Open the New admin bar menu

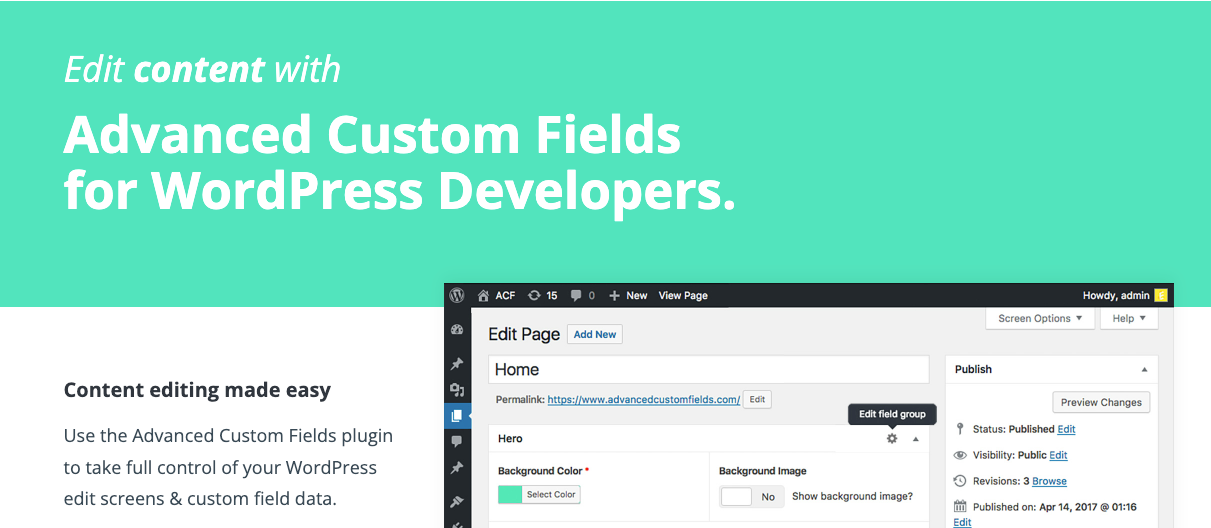[636, 295]
